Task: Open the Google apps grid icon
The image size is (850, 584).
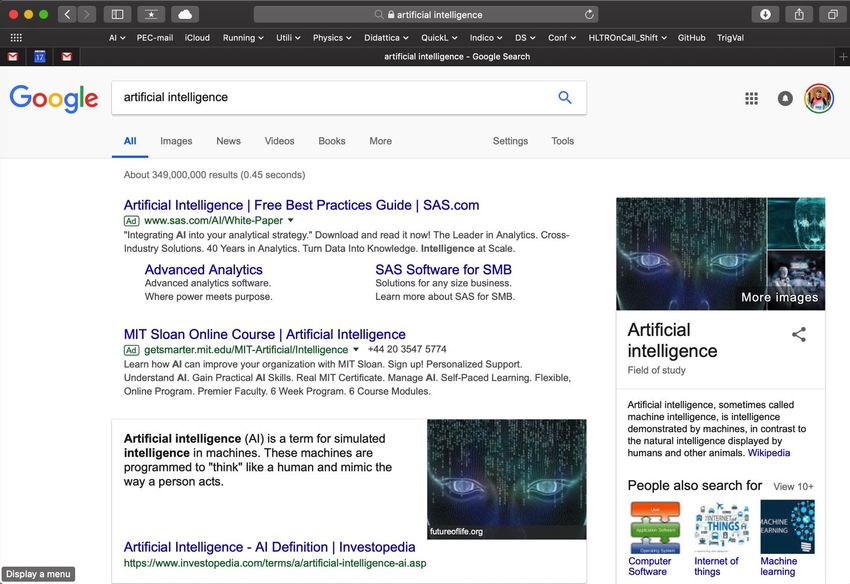Action: [x=751, y=98]
